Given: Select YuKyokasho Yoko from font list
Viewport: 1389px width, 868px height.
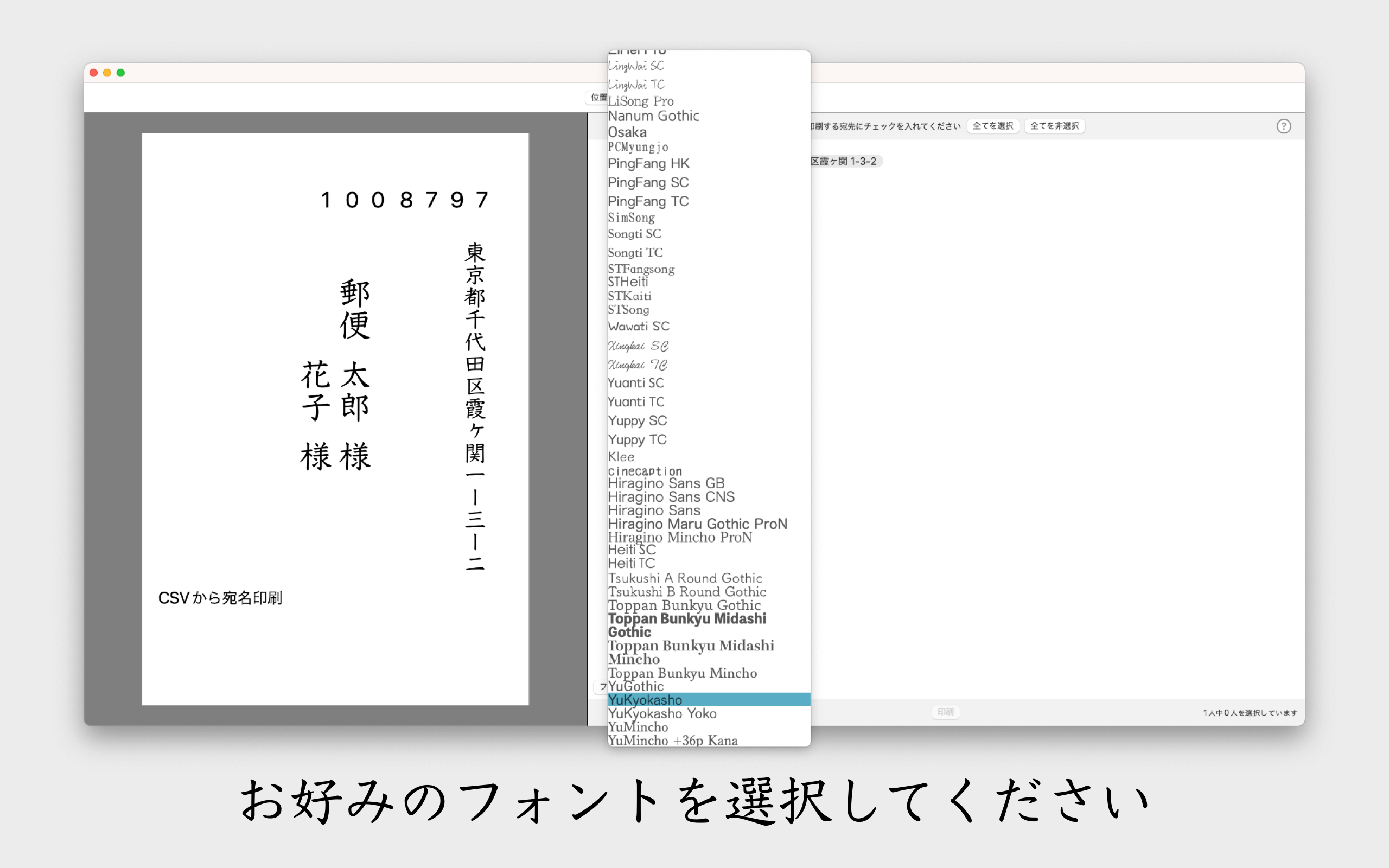Looking at the screenshot, I should coord(662,713).
